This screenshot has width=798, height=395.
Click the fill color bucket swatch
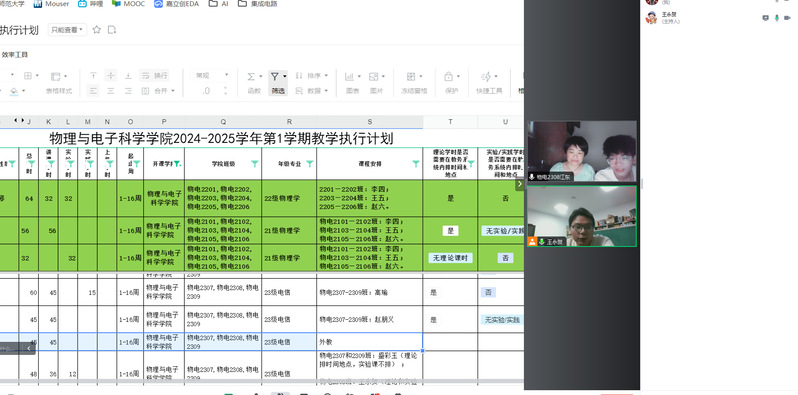14,91
